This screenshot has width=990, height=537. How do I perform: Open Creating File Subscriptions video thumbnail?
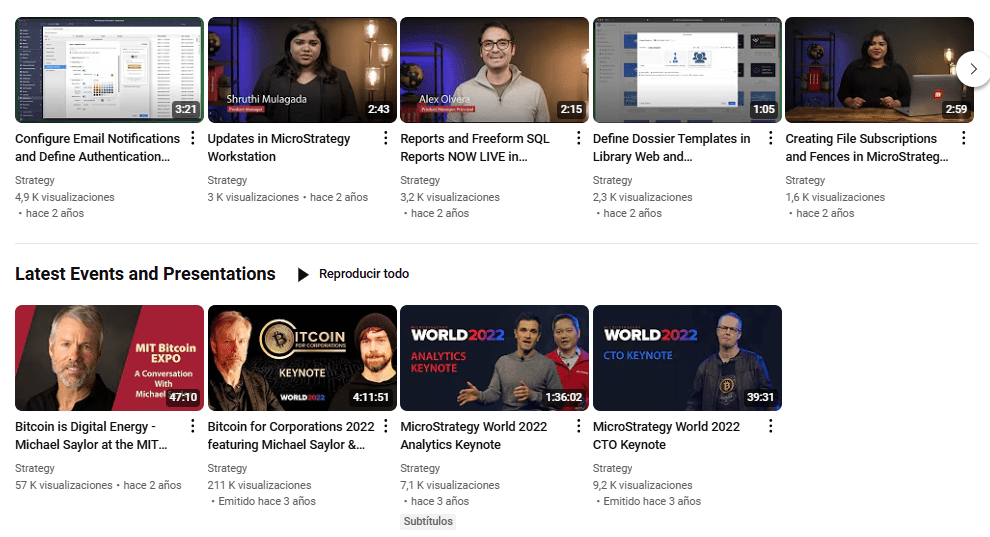click(x=880, y=69)
